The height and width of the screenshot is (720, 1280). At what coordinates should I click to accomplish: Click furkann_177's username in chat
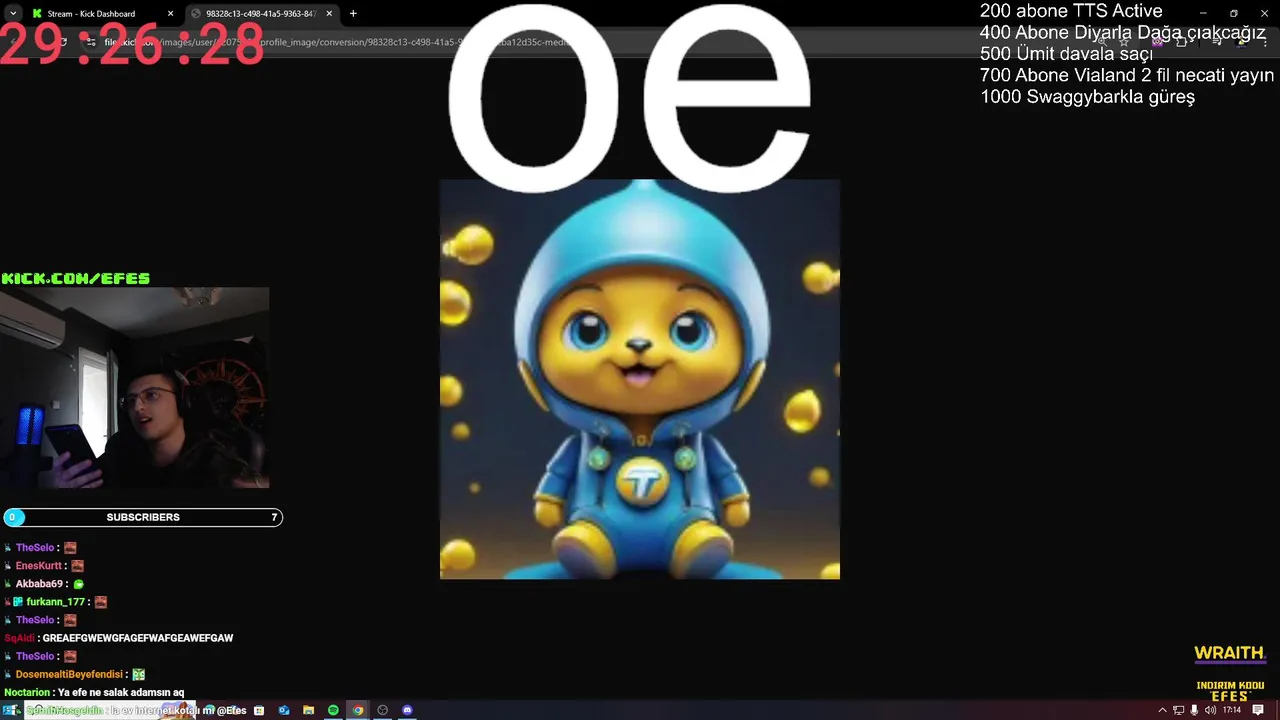[x=56, y=602]
